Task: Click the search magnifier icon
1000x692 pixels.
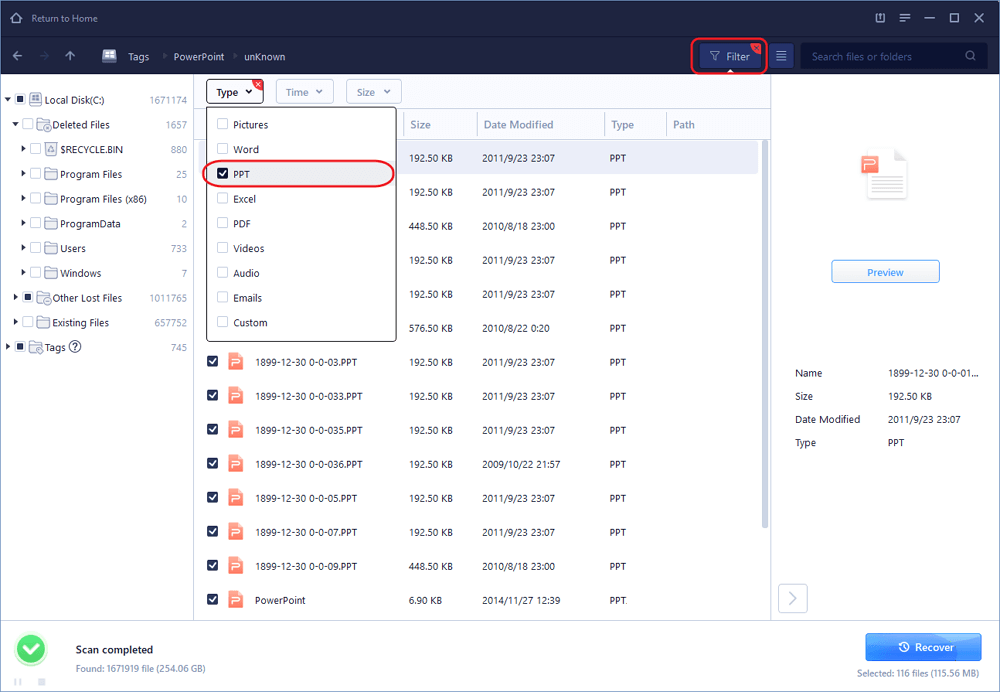Action: coord(970,57)
